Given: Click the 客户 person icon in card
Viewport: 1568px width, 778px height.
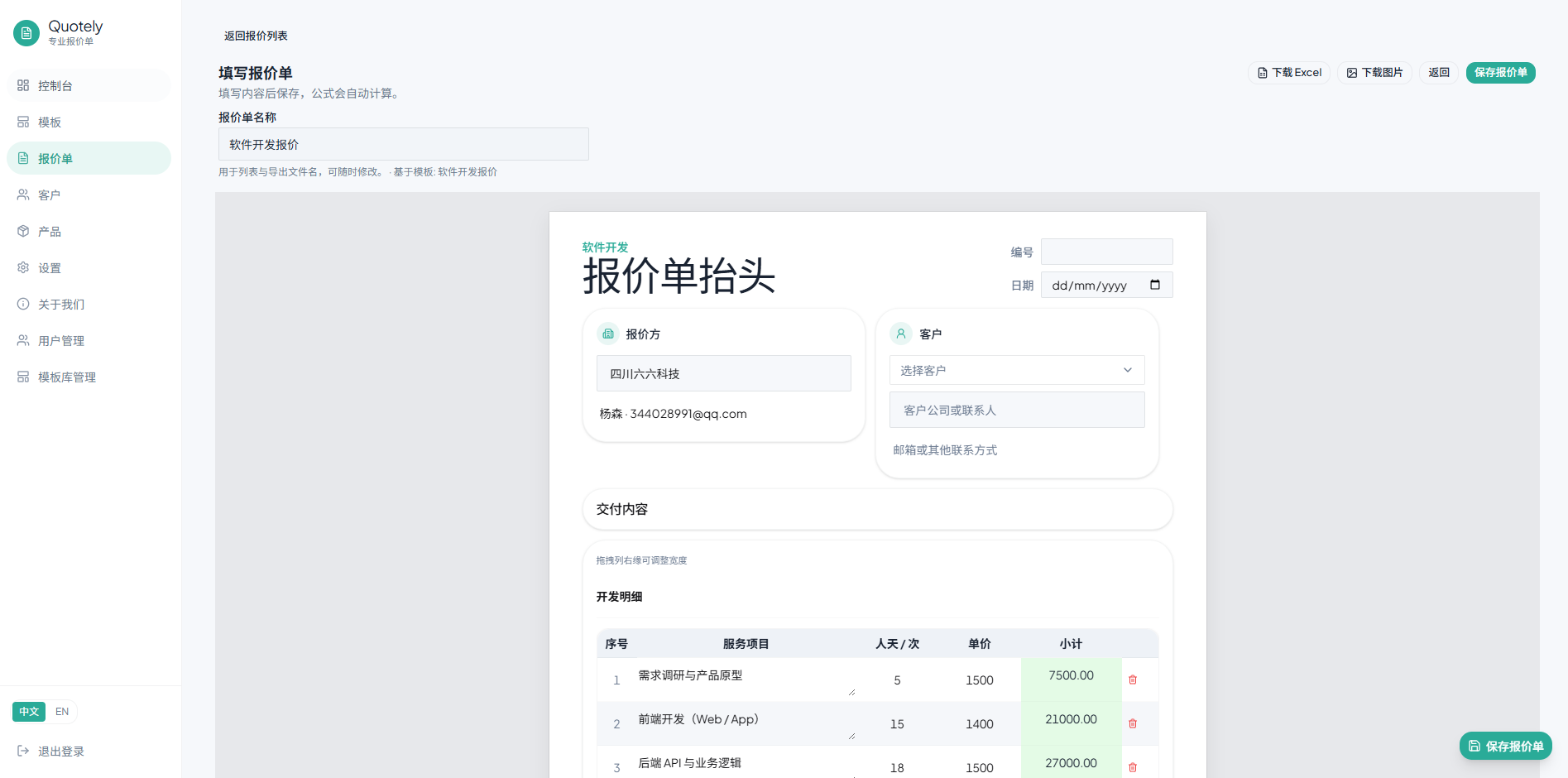Looking at the screenshot, I should [901, 334].
